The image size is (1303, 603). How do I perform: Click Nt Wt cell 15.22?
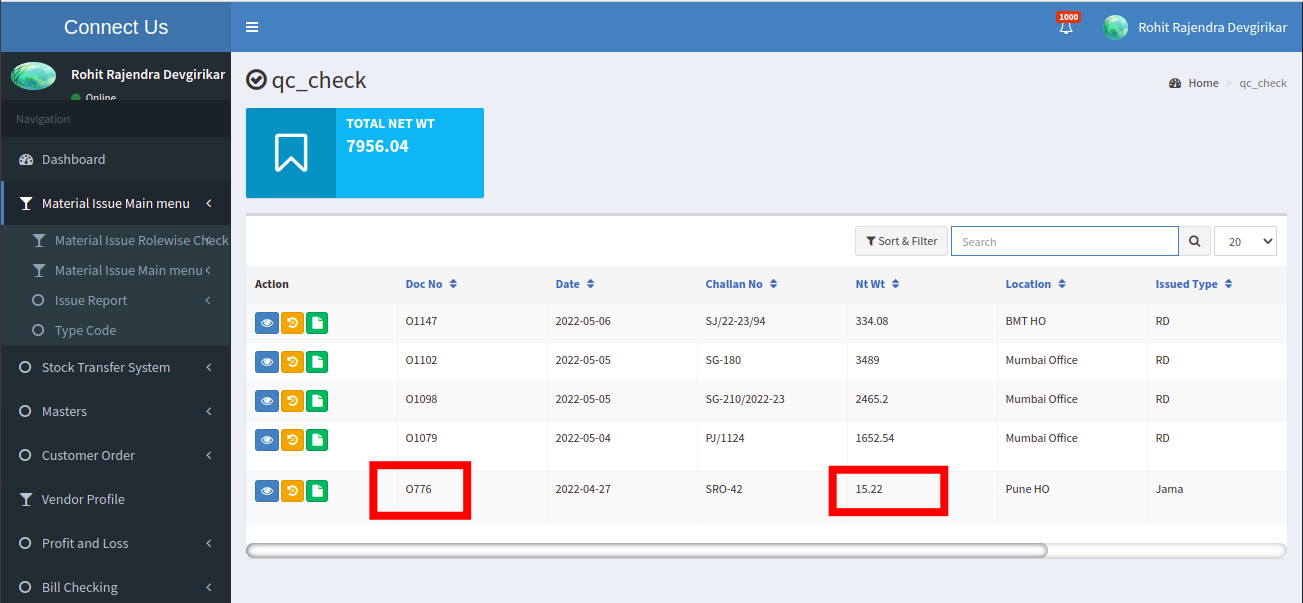click(x=869, y=489)
